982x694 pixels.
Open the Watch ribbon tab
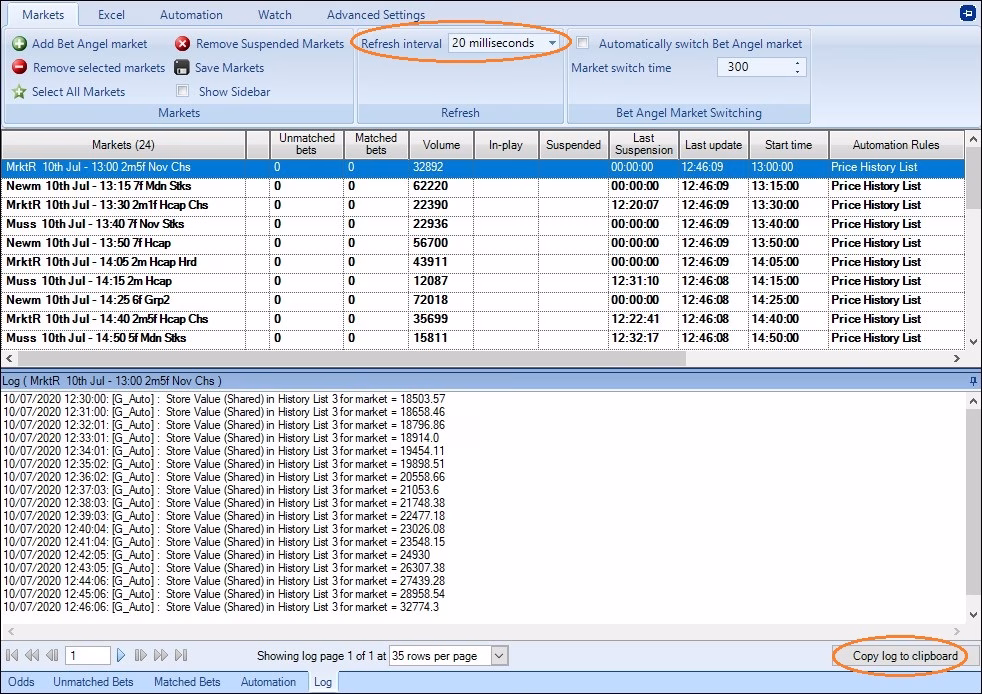tap(274, 14)
